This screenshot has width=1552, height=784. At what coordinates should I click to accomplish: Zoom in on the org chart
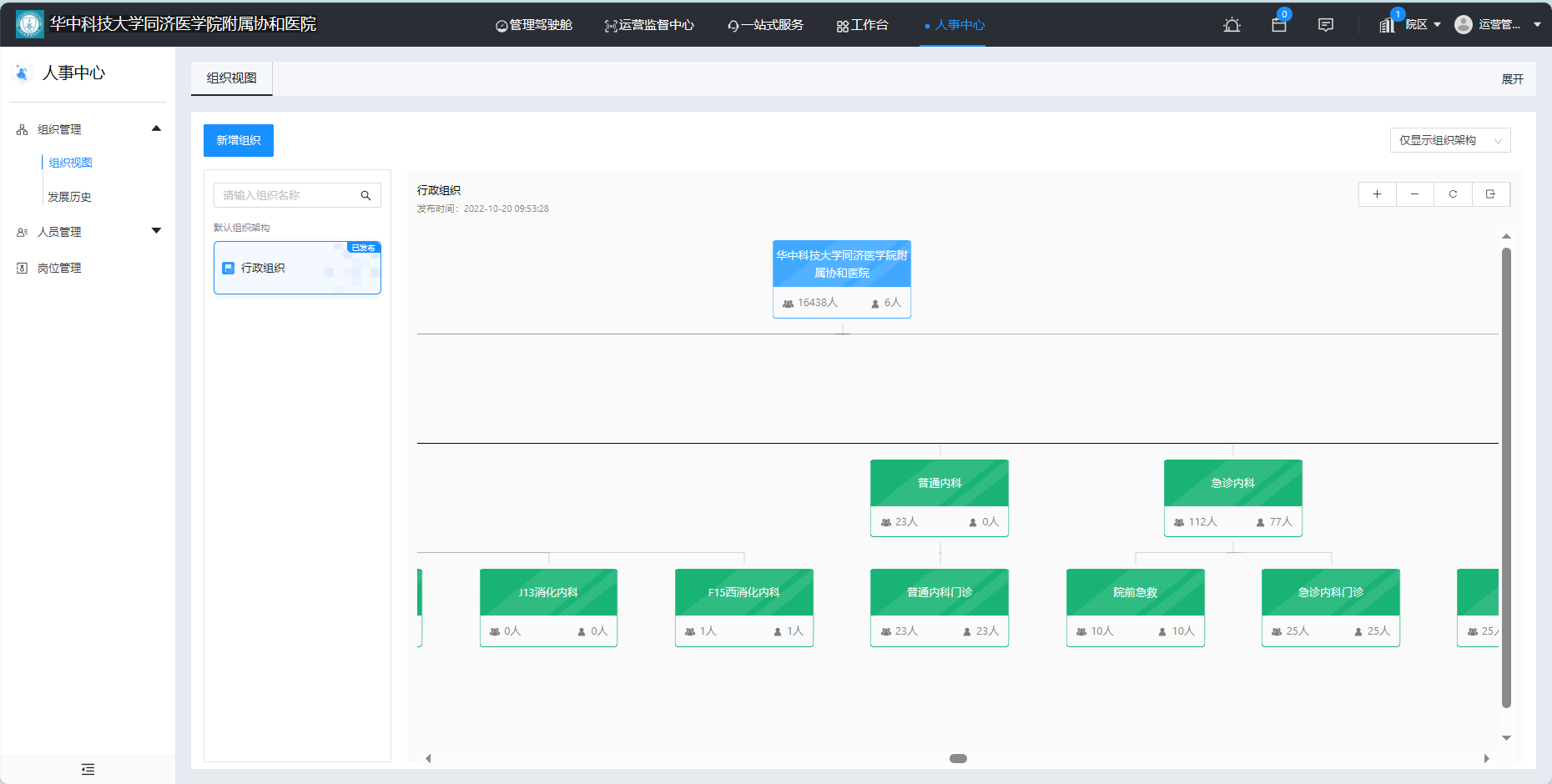[x=1377, y=193]
